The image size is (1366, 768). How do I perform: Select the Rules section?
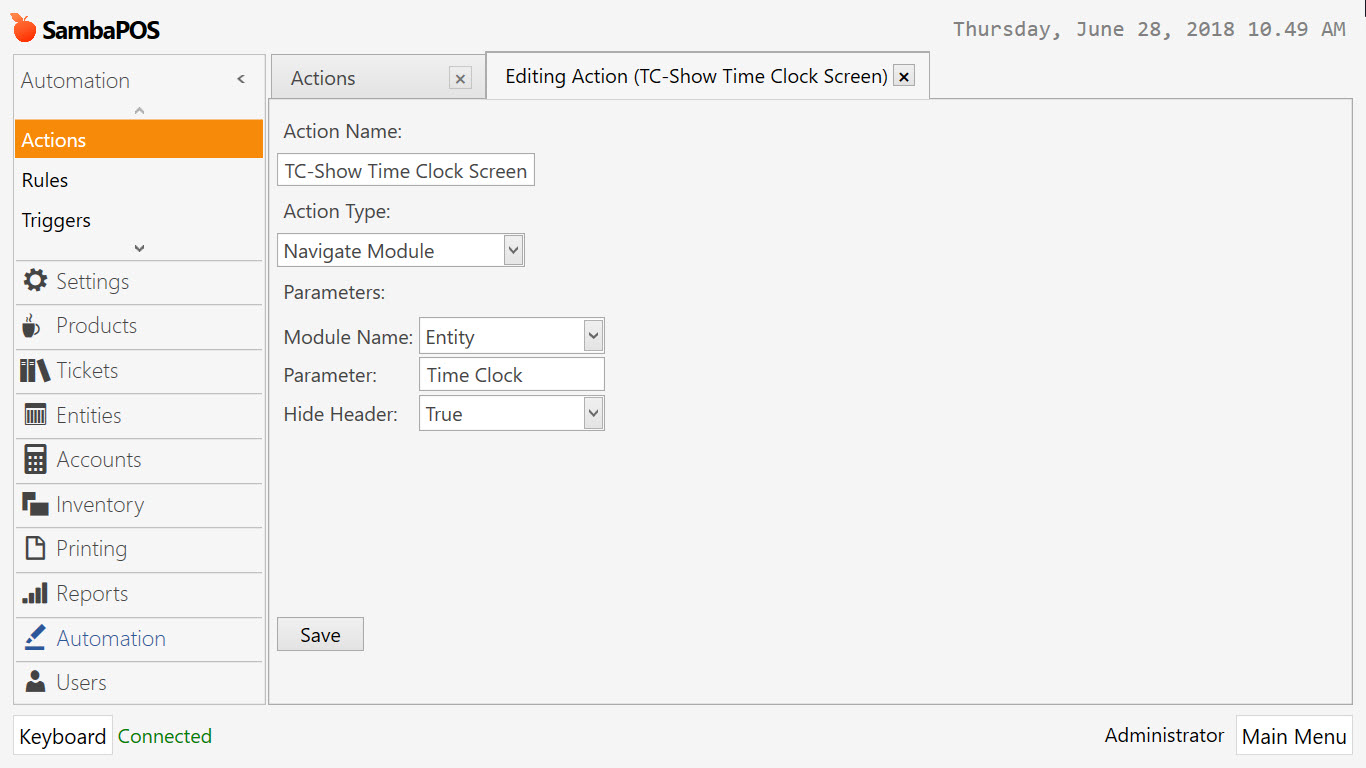(x=44, y=180)
